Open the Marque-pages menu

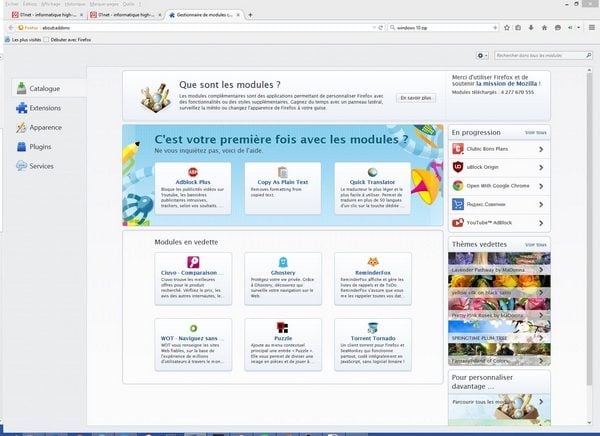[x=104, y=4]
